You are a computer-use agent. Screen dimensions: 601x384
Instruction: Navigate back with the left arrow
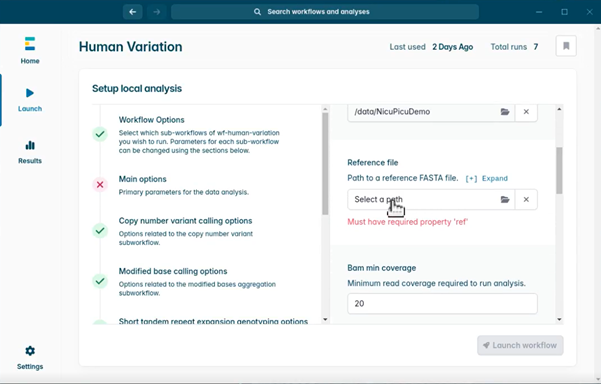pyautogui.click(x=133, y=12)
